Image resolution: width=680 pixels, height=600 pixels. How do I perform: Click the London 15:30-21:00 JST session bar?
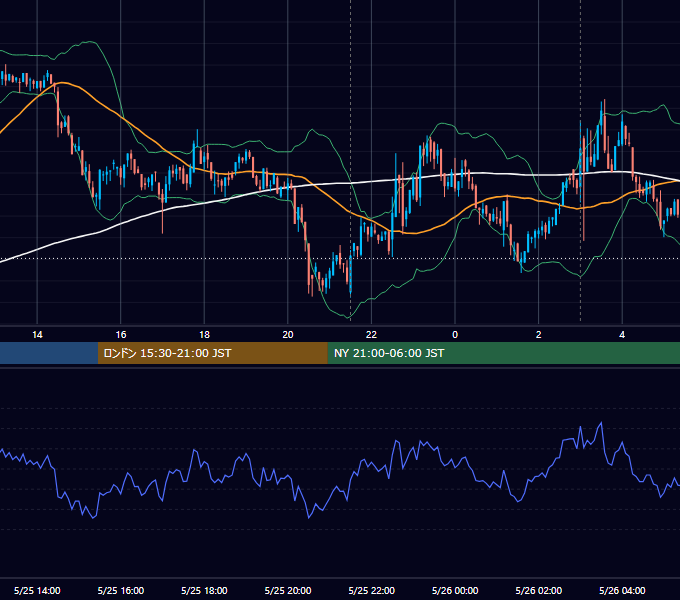[x=212, y=353]
